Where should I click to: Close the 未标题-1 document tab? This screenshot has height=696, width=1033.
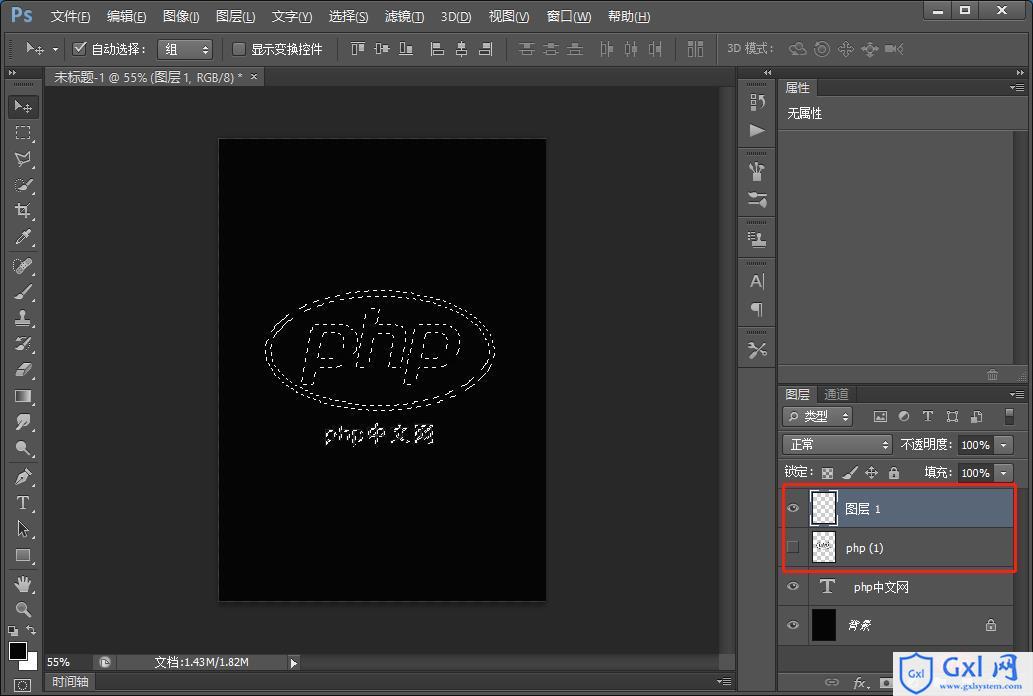coord(254,76)
